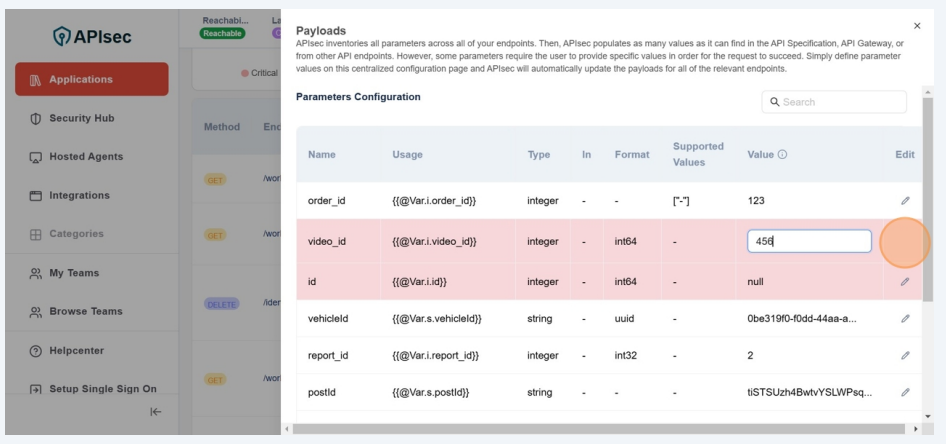
Task: Select the Integrations sidebar entry
Action: [x=80, y=195]
